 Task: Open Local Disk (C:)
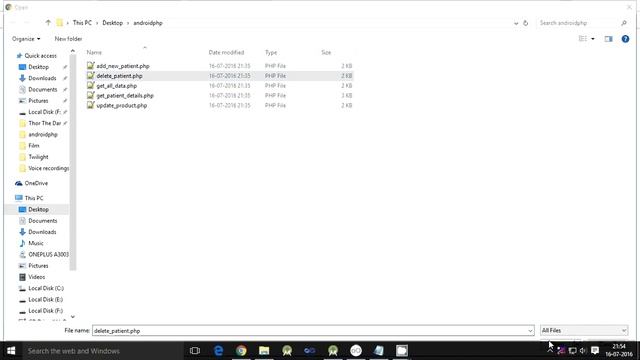[46, 288]
